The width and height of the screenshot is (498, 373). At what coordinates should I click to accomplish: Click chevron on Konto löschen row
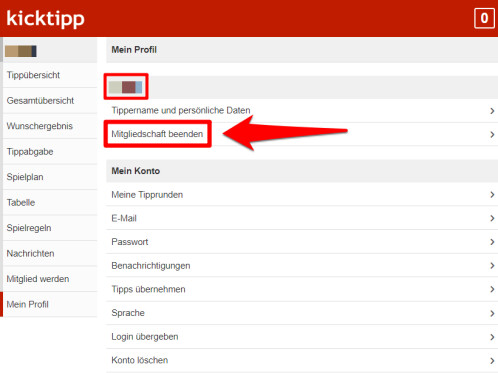pyautogui.click(x=492, y=361)
